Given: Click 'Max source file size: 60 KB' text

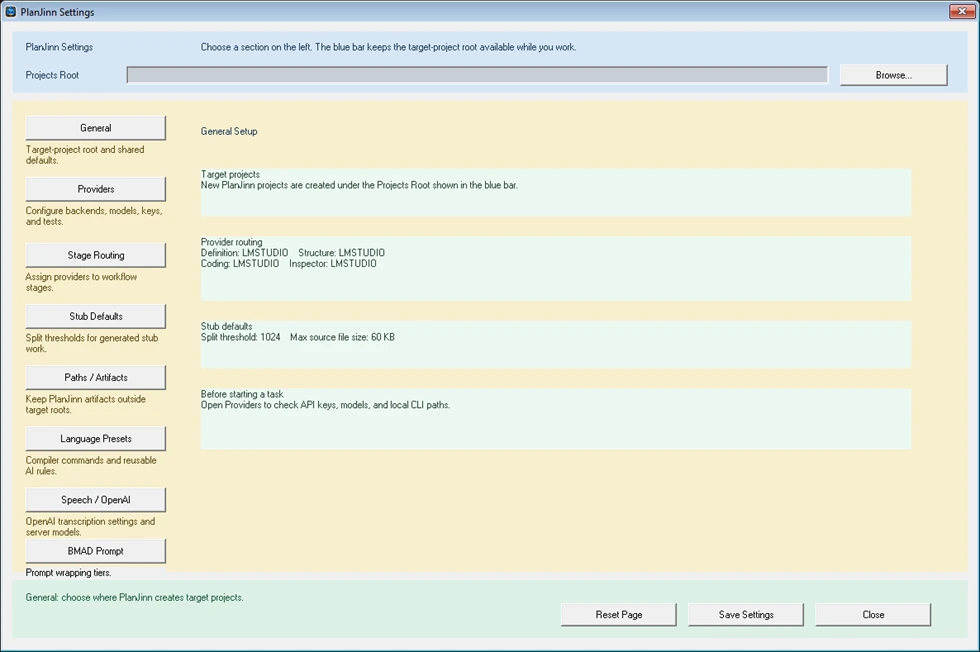Looking at the screenshot, I should (342, 337).
